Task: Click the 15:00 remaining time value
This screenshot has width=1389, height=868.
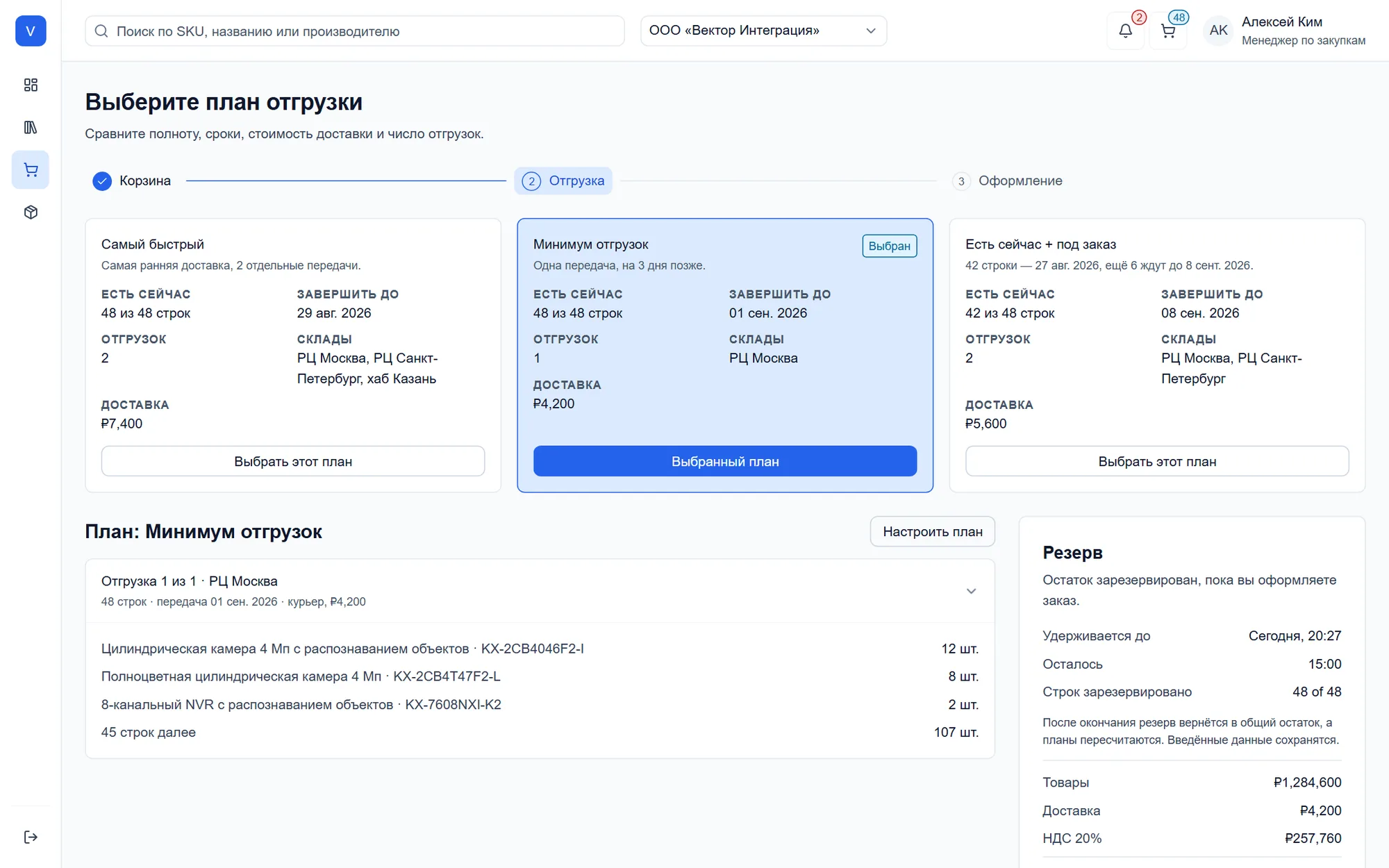Action: coord(1325,664)
